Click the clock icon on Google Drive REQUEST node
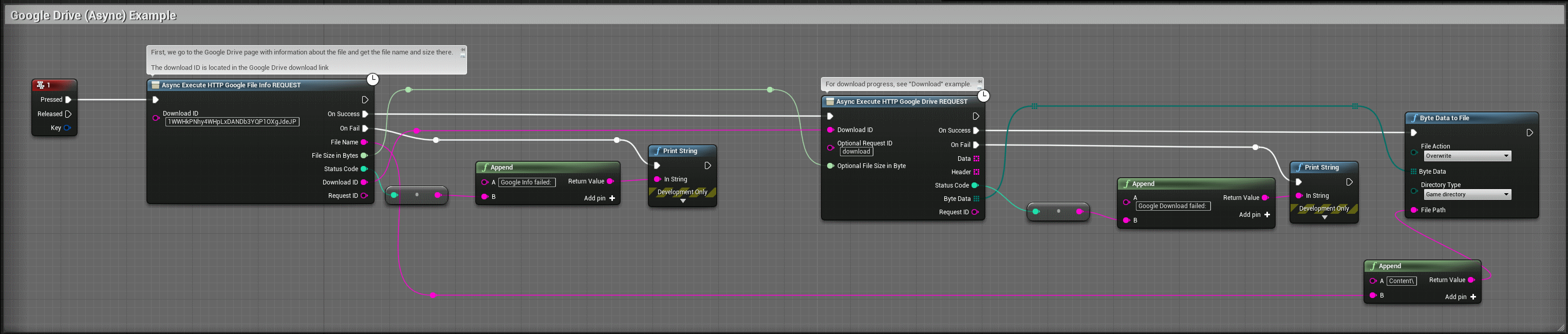 click(x=983, y=96)
